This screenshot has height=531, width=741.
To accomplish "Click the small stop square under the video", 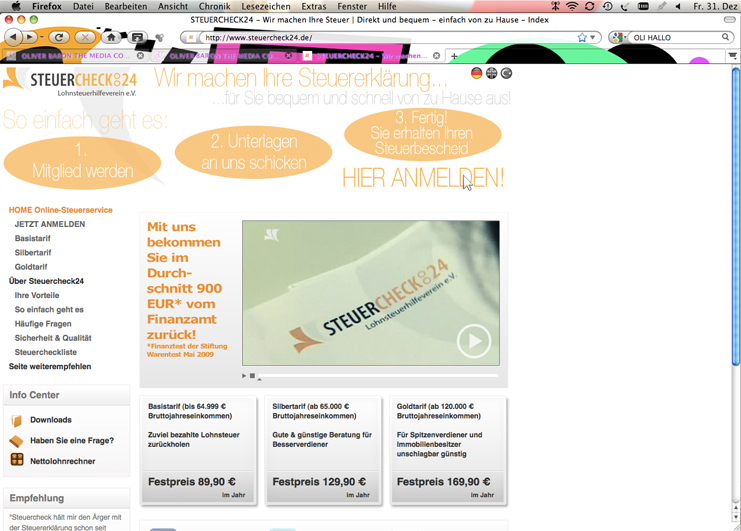I will tap(252, 376).
